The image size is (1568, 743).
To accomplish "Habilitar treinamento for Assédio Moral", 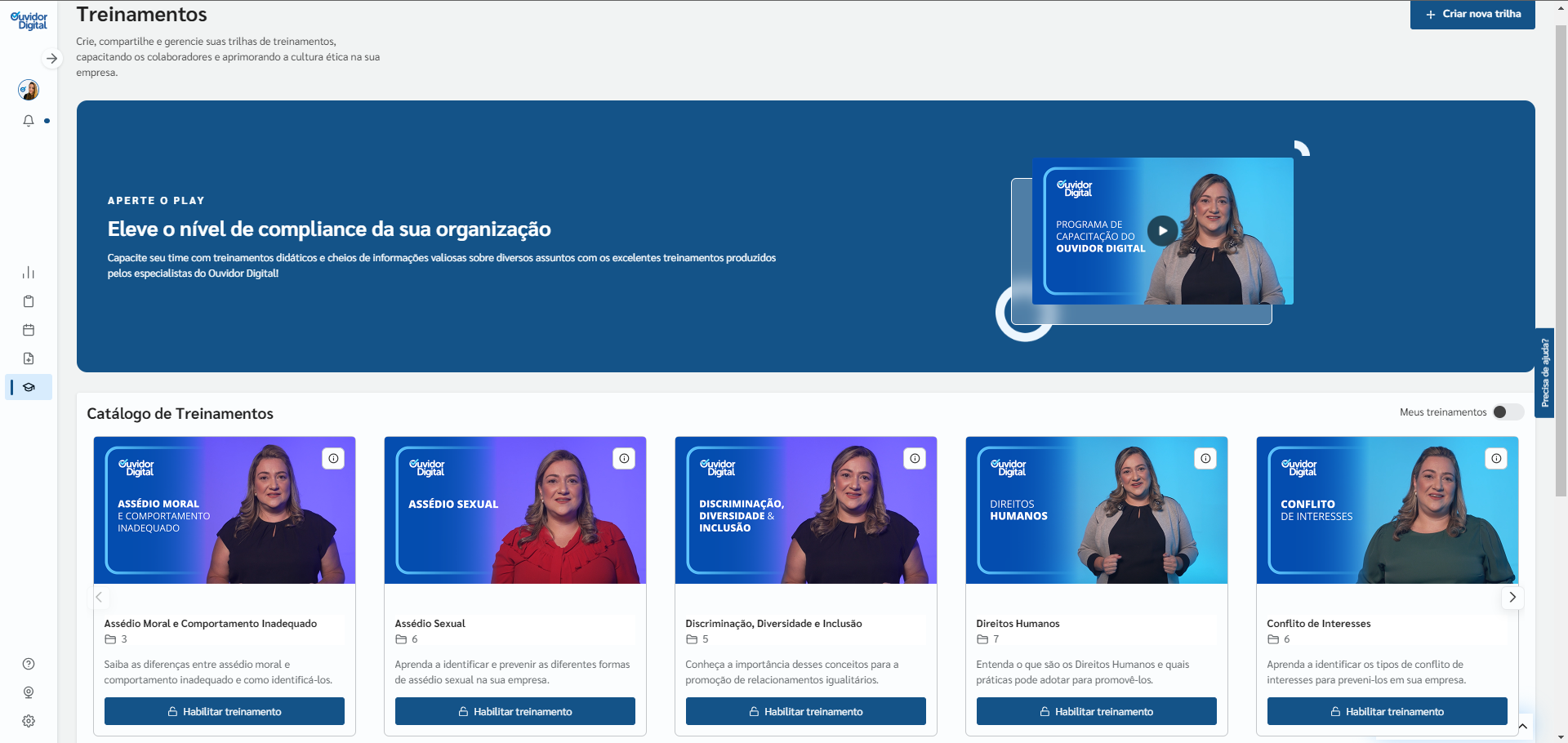I will (x=225, y=711).
